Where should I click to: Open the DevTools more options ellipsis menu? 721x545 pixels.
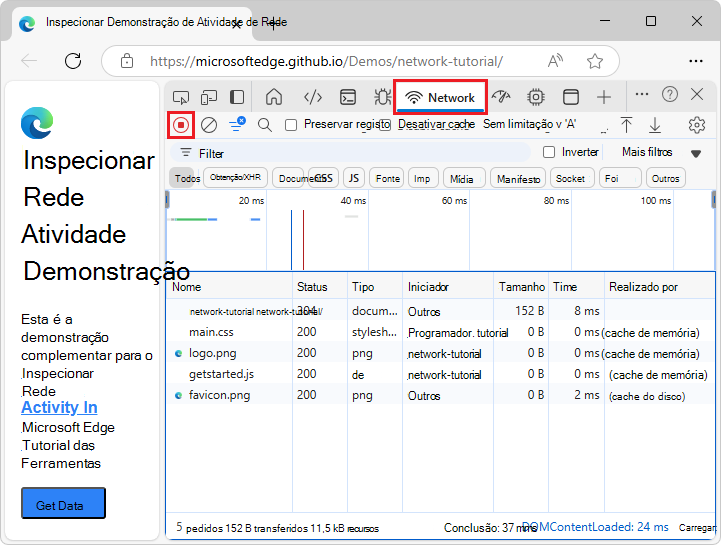point(642,94)
